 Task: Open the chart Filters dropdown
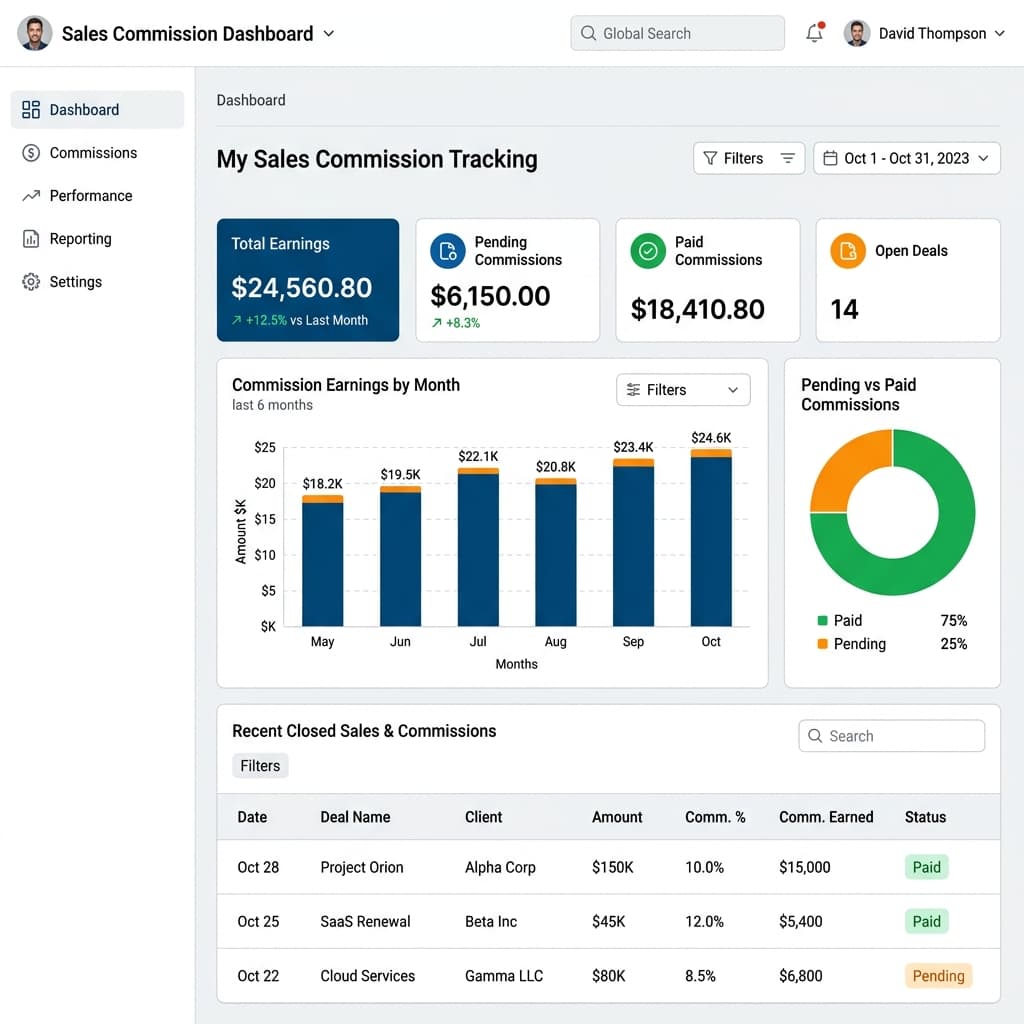tap(683, 390)
